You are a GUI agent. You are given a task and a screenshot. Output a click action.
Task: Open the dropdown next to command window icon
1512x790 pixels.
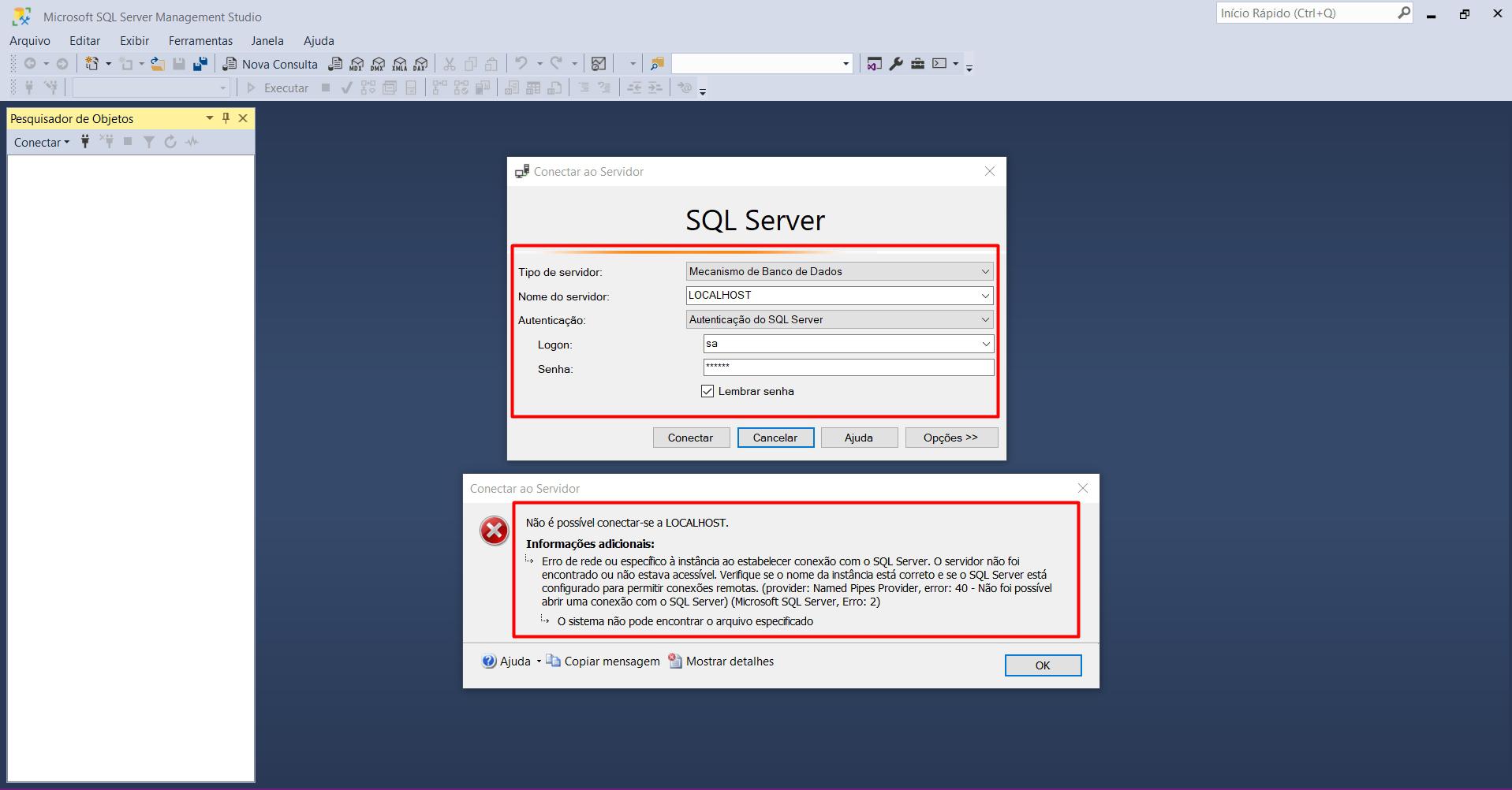tap(955, 64)
